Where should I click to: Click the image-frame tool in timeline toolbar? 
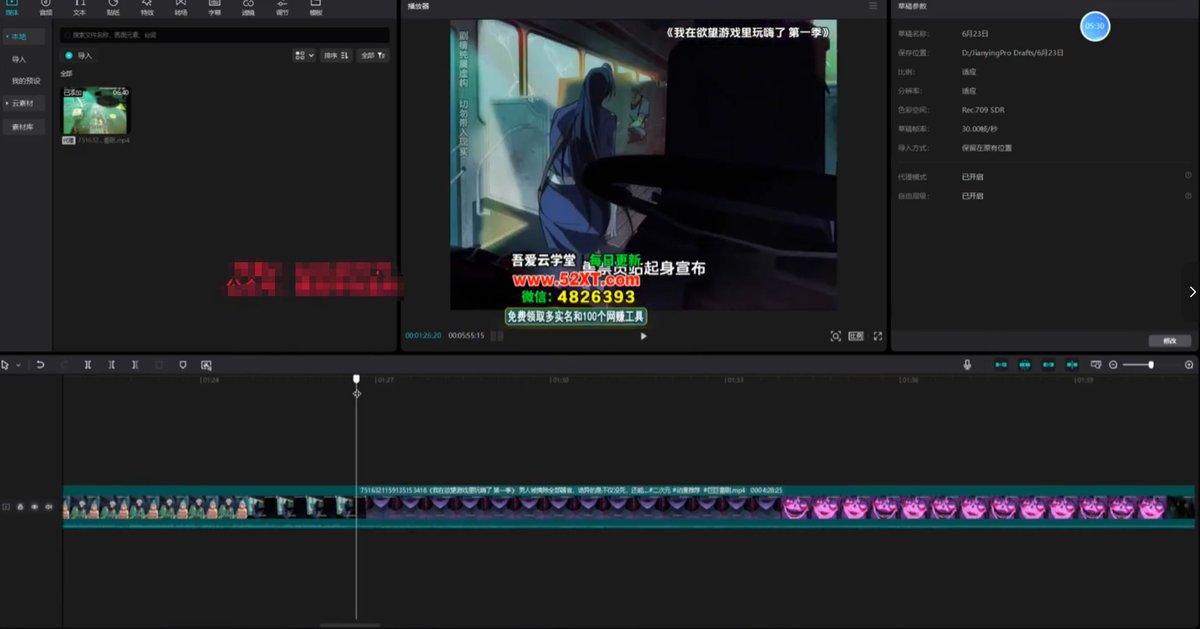tap(206, 365)
